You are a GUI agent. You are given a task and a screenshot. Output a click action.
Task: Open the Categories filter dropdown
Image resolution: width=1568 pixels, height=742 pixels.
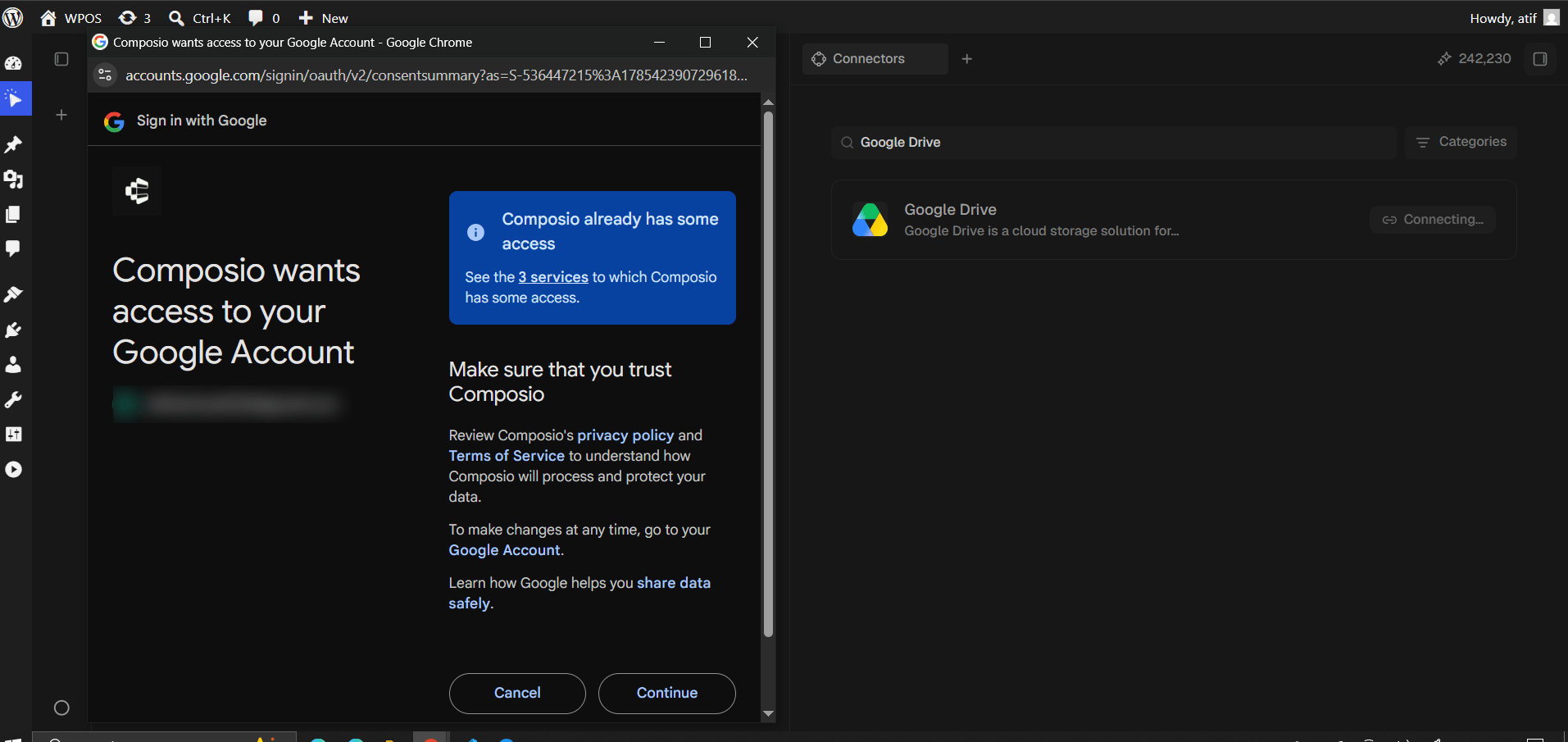(x=1461, y=143)
